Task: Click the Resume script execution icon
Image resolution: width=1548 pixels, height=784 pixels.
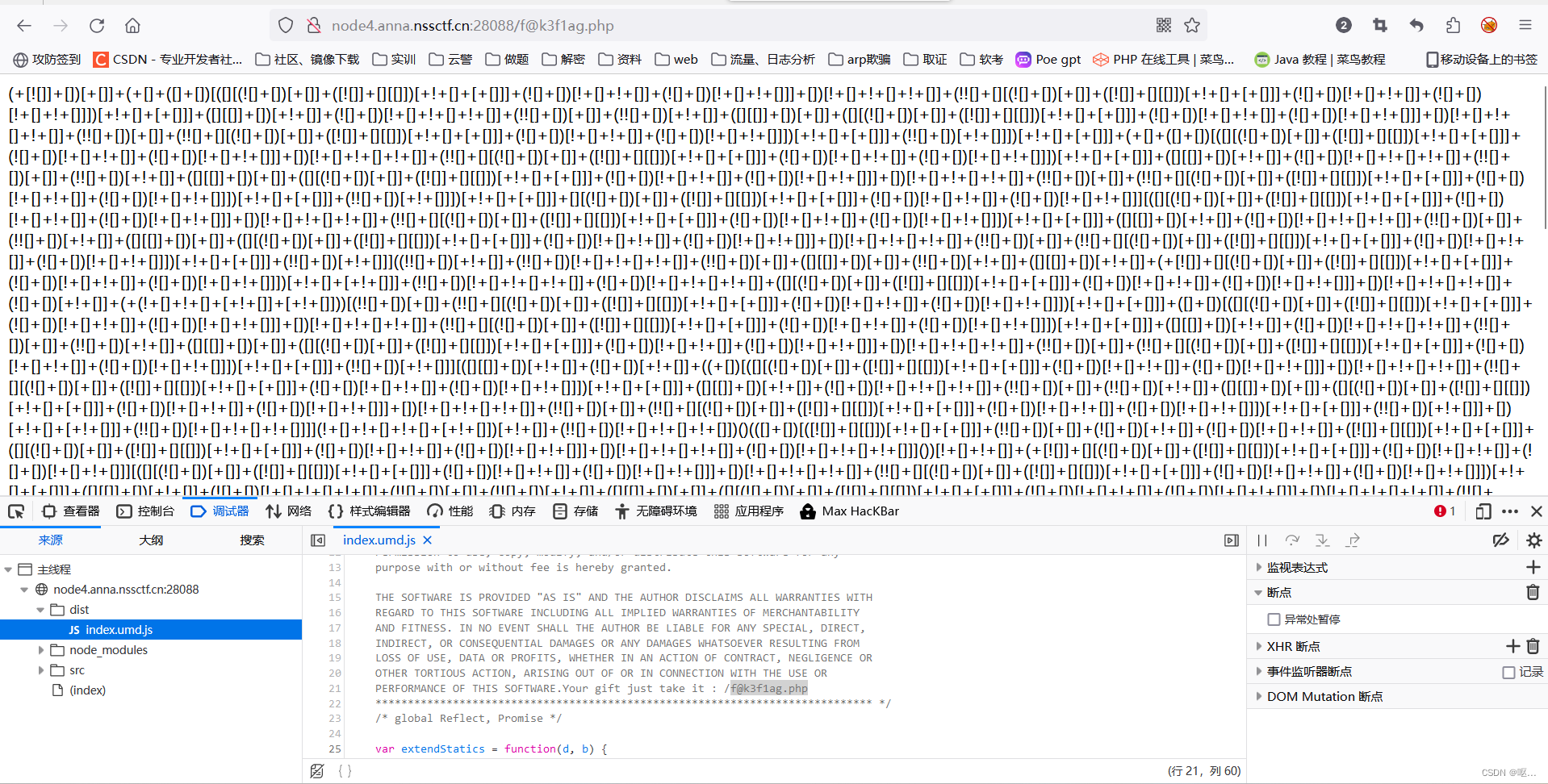Action: (x=1261, y=540)
